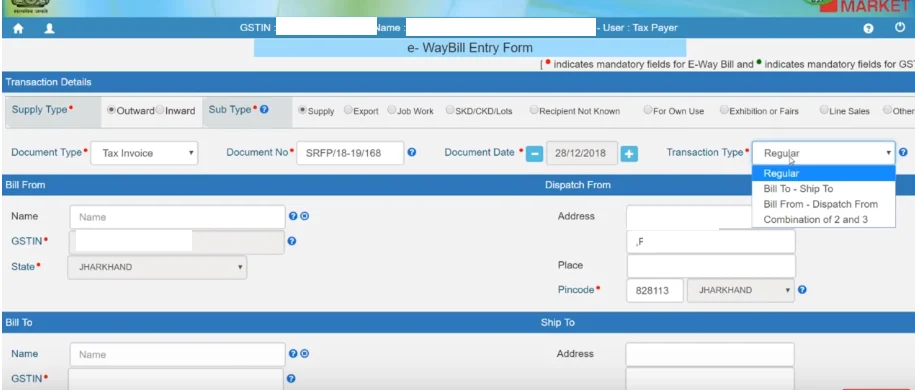Click help icon beside Bill From Name
Image resolution: width=915 pixels, height=390 pixels.
pos(294,216)
